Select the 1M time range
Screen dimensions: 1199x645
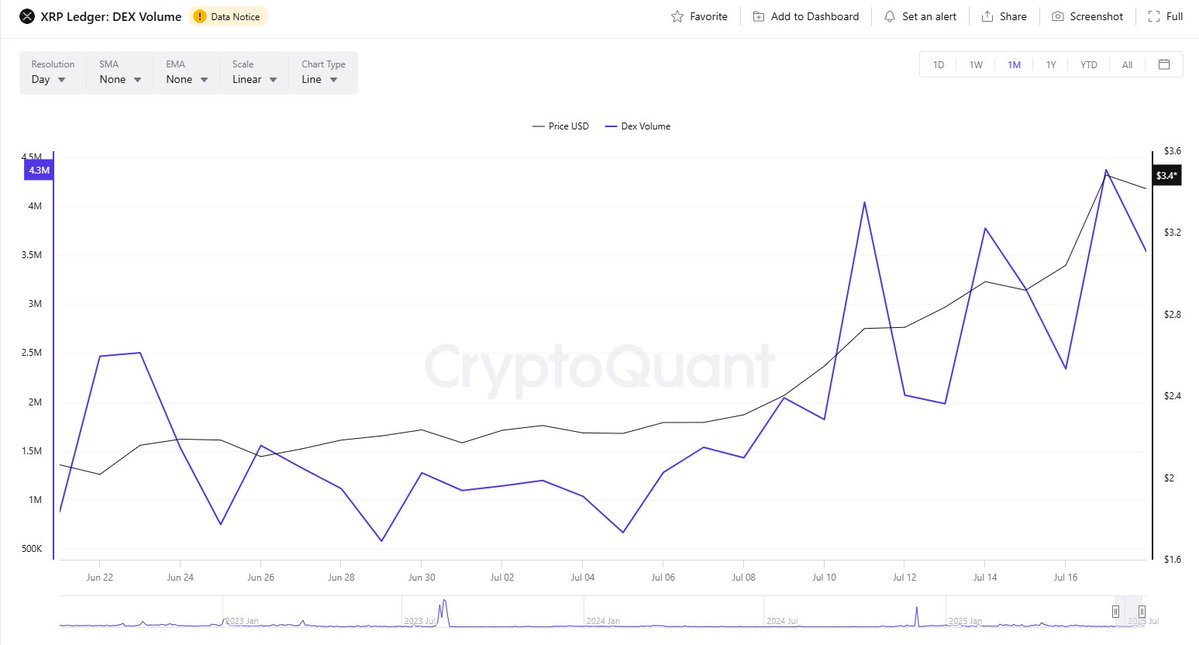click(x=1014, y=65)
